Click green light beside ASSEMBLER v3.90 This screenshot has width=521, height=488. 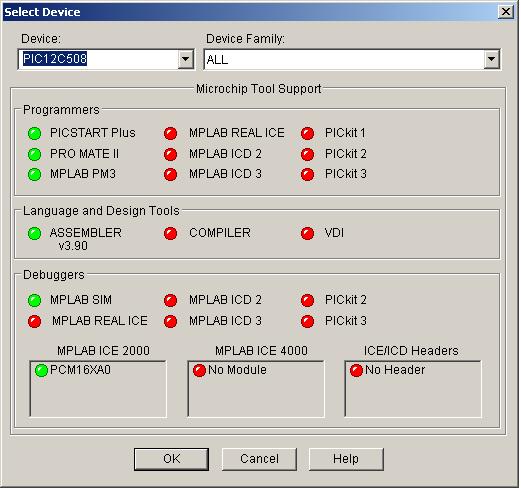point(34,233)
